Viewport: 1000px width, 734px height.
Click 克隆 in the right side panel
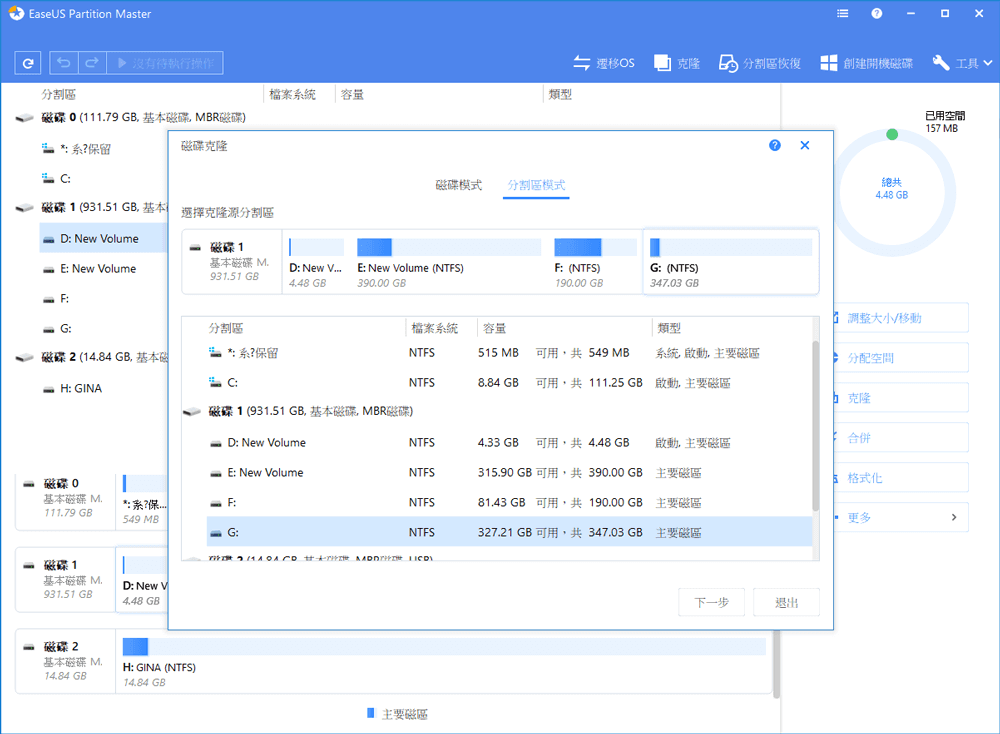(901, 398)
